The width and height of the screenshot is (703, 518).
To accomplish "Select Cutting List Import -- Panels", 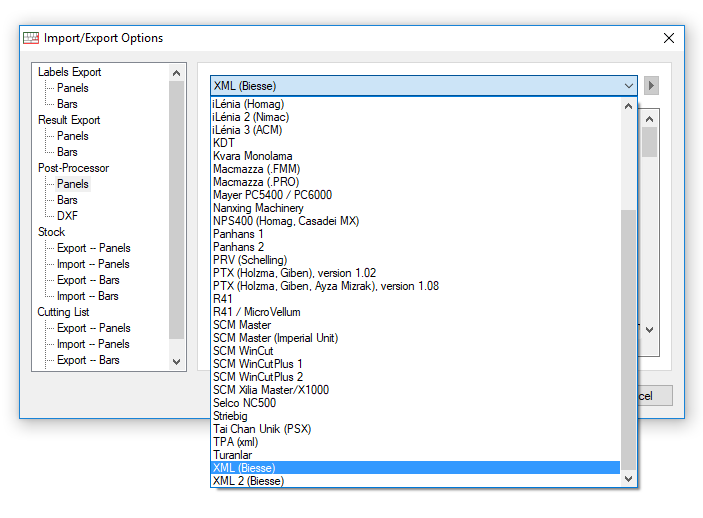I will (x=93, y=344).
